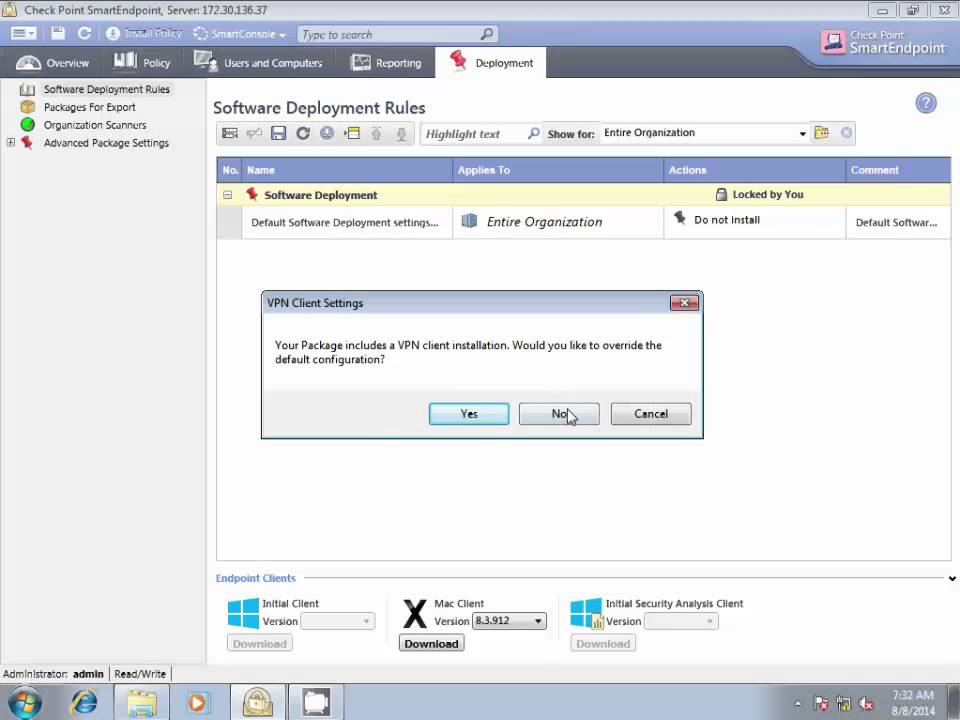
Task: Click the Comment column header
Action: (898, 170)
